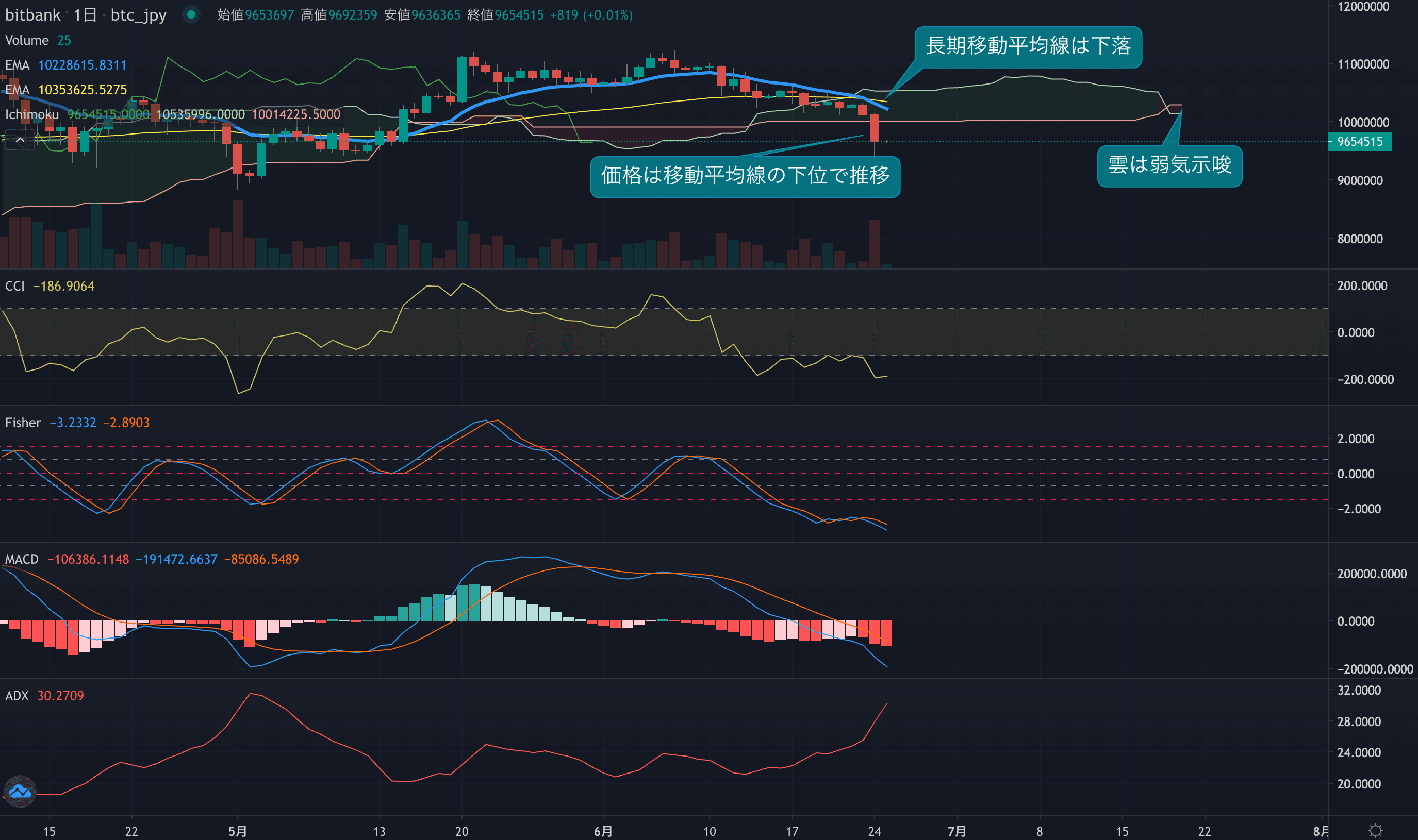The width and height of the screenshot is (1418, 840).
Task: Select the CCI indicator legend
Action: coord(15,286)
